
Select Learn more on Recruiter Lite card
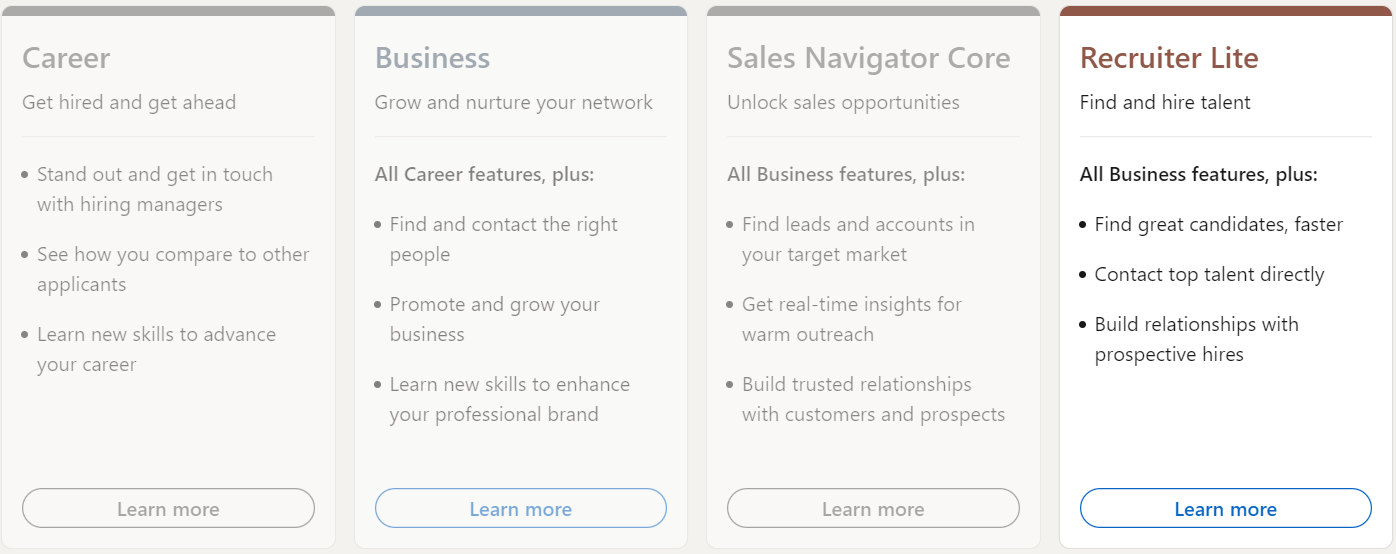[x=1225, y=508]
